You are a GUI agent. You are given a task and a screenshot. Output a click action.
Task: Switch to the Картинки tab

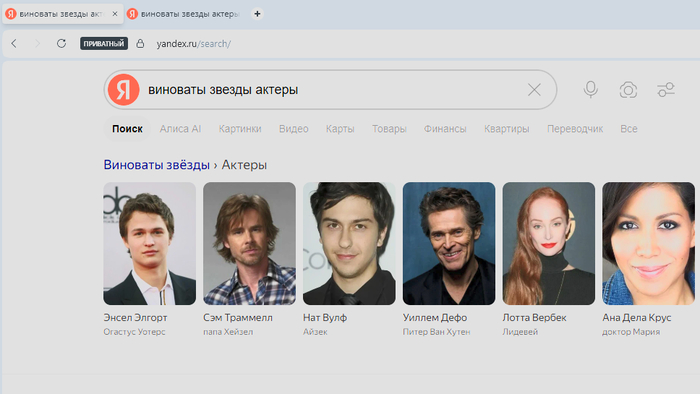(240, 129)
